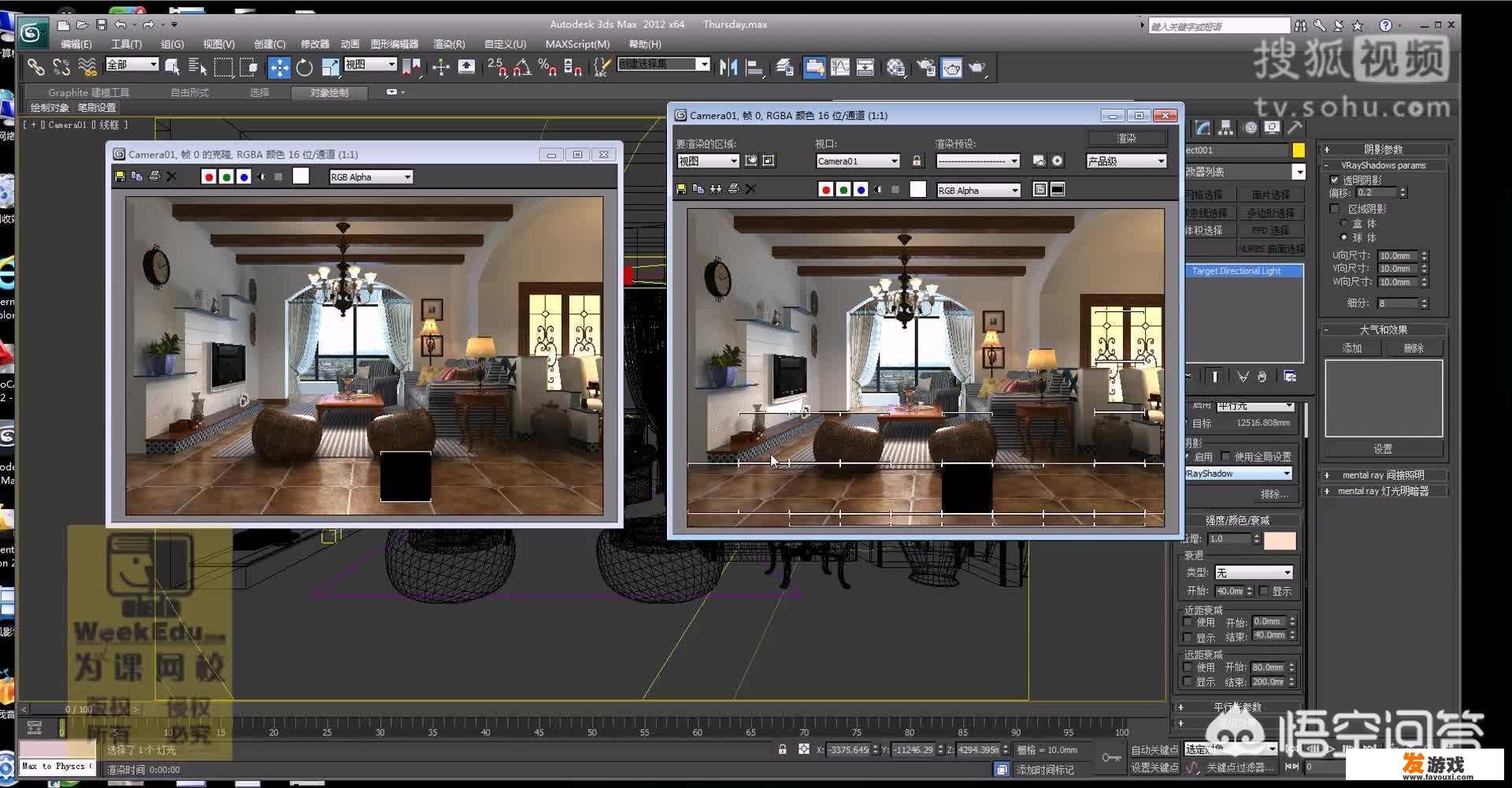Toggle the Percent Snap icon
The image size is (1512, 788).
tap(547, 68)
